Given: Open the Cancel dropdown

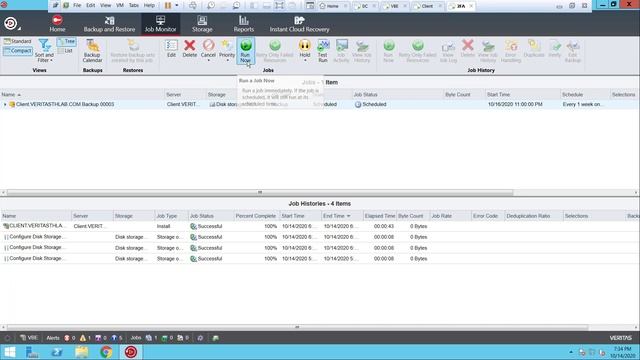Looking at the screenshot, I should (208, 60).
